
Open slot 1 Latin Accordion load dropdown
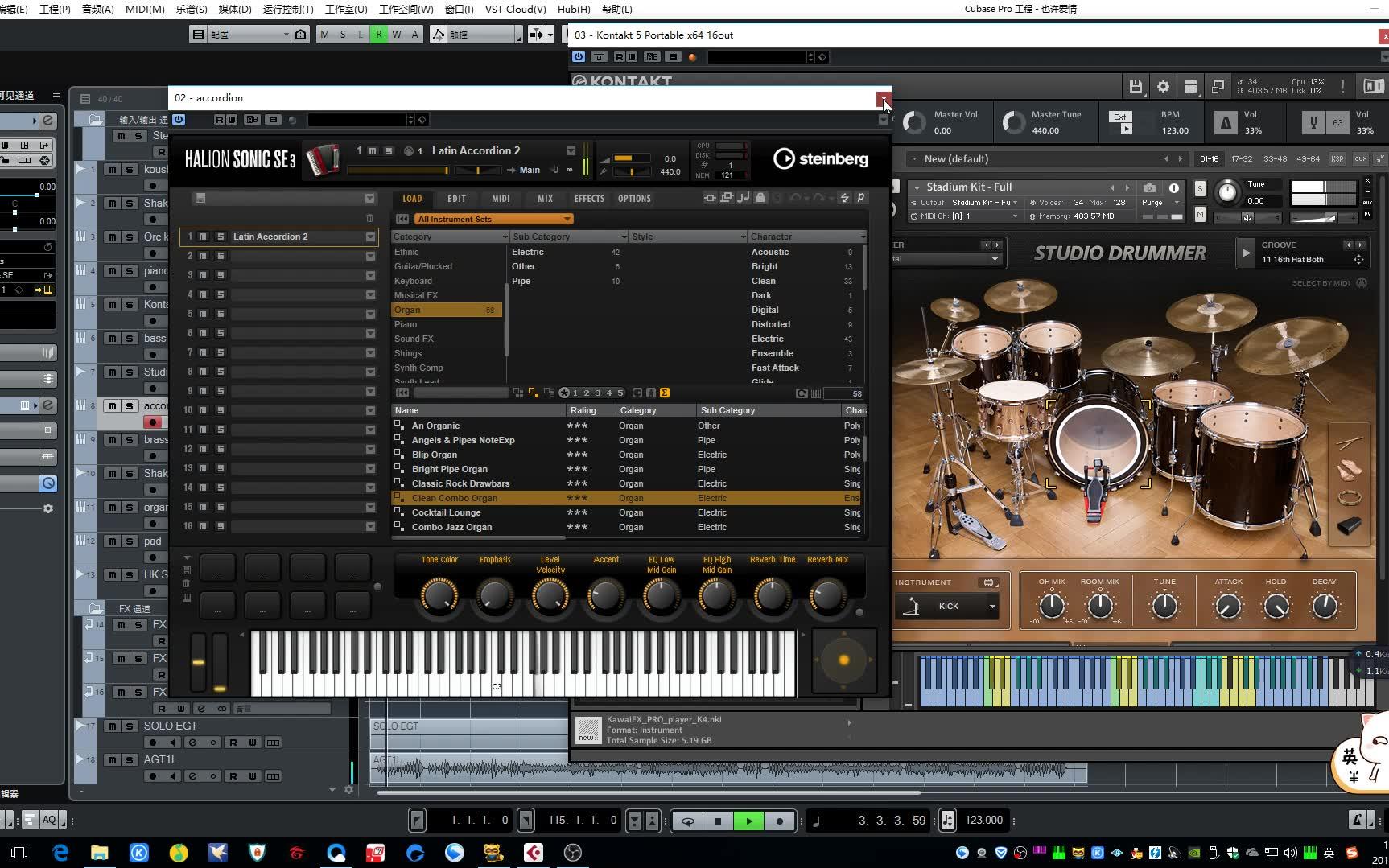[370, 237]
